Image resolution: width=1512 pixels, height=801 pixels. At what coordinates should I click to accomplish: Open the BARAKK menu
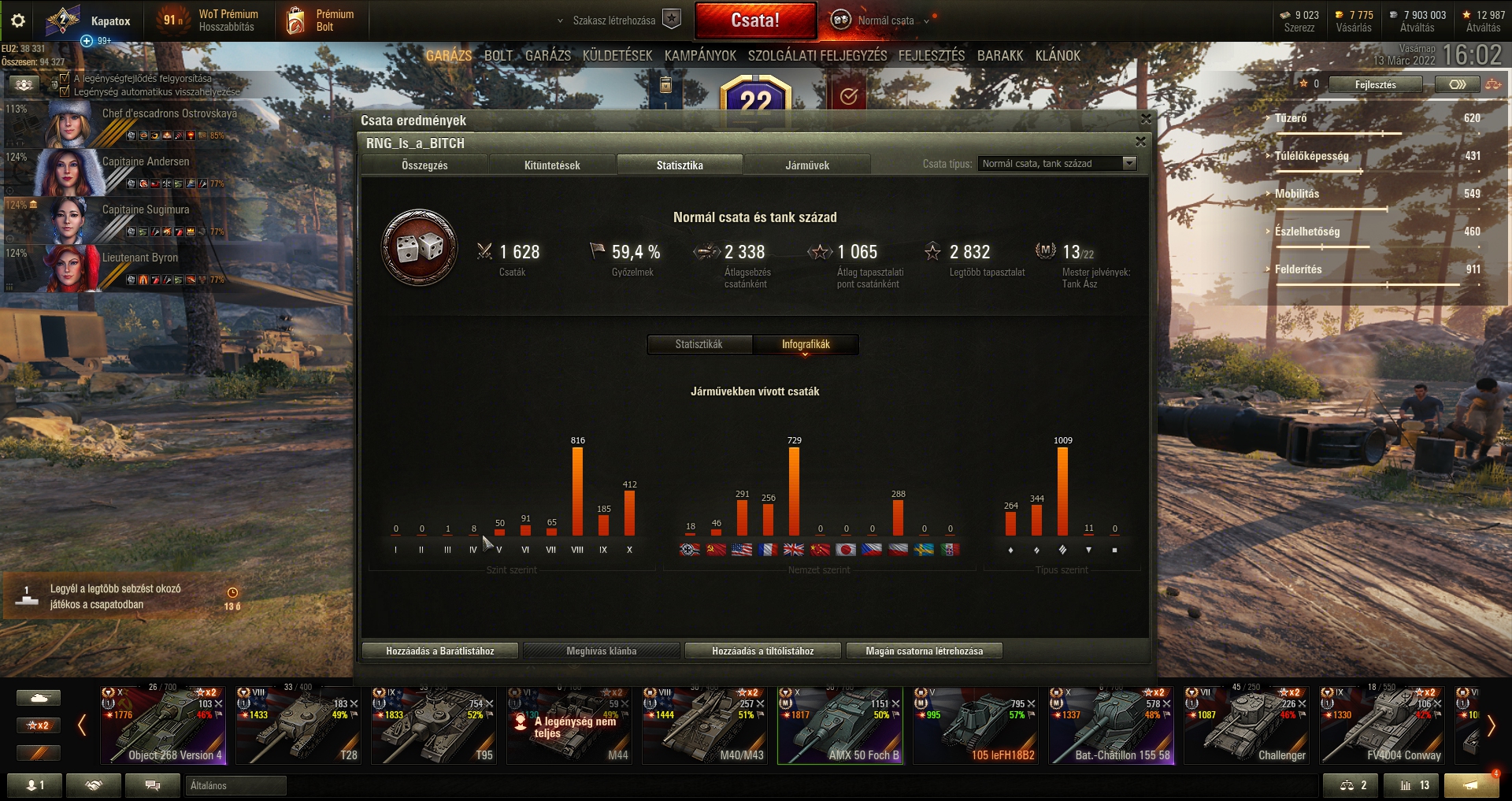(x=1000, y=56)
